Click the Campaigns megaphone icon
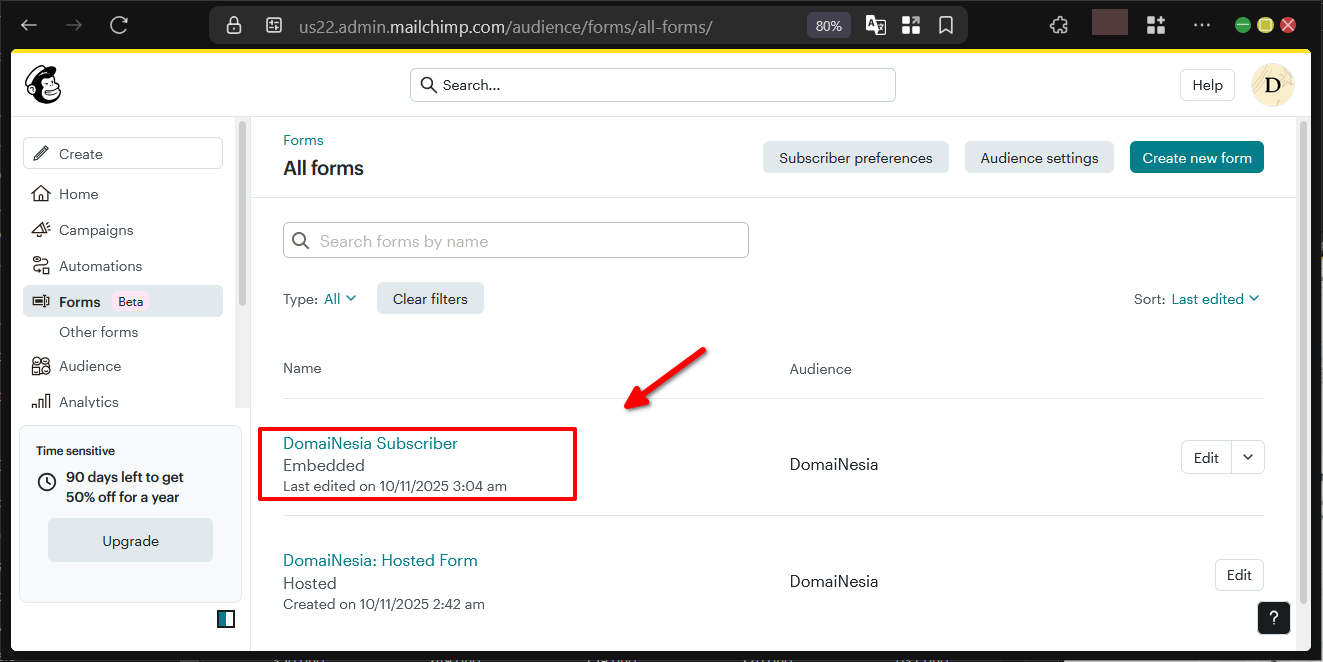 [42, 230]
